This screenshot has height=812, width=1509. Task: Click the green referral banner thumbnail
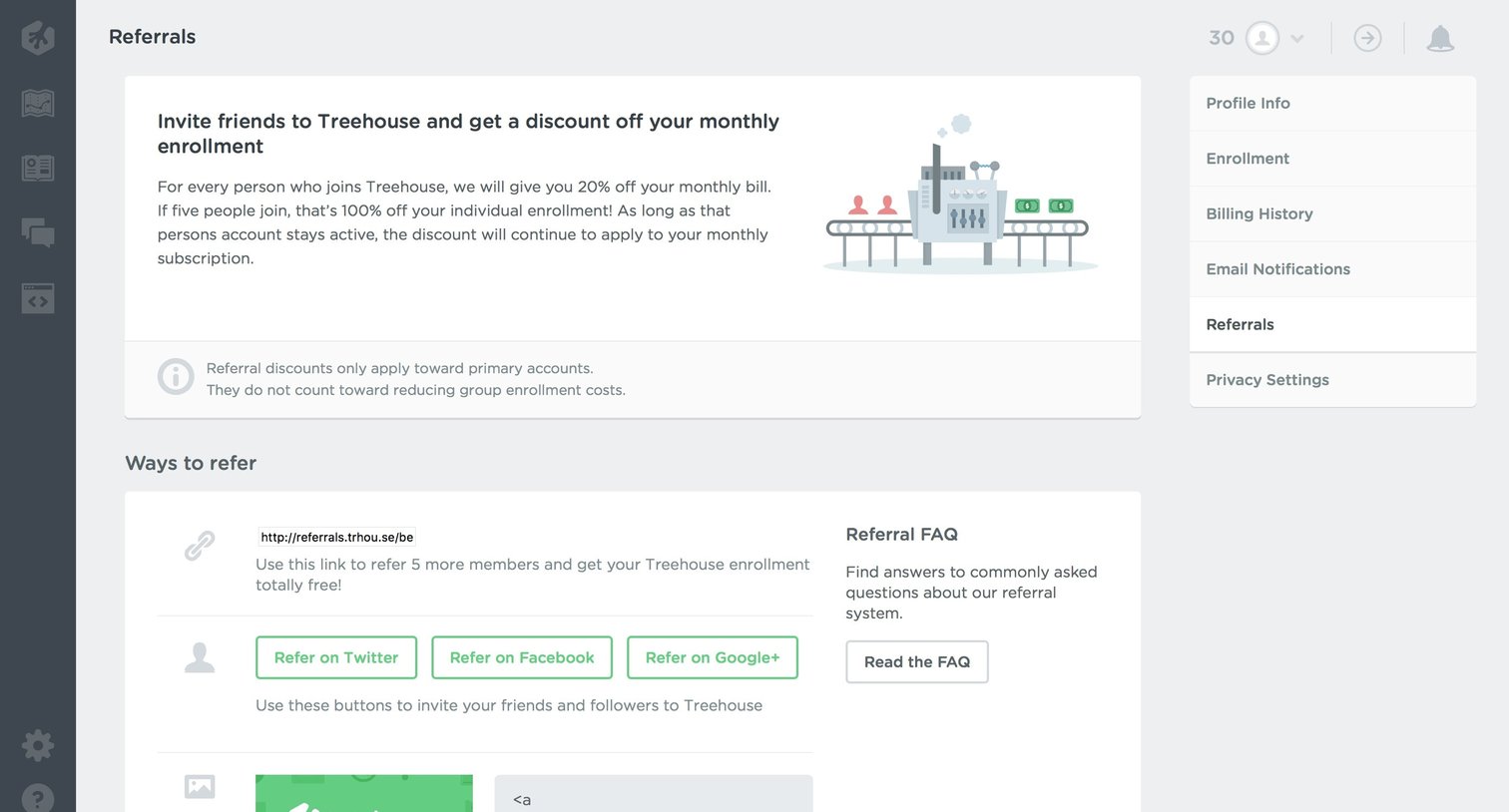(x=364, y=794)
